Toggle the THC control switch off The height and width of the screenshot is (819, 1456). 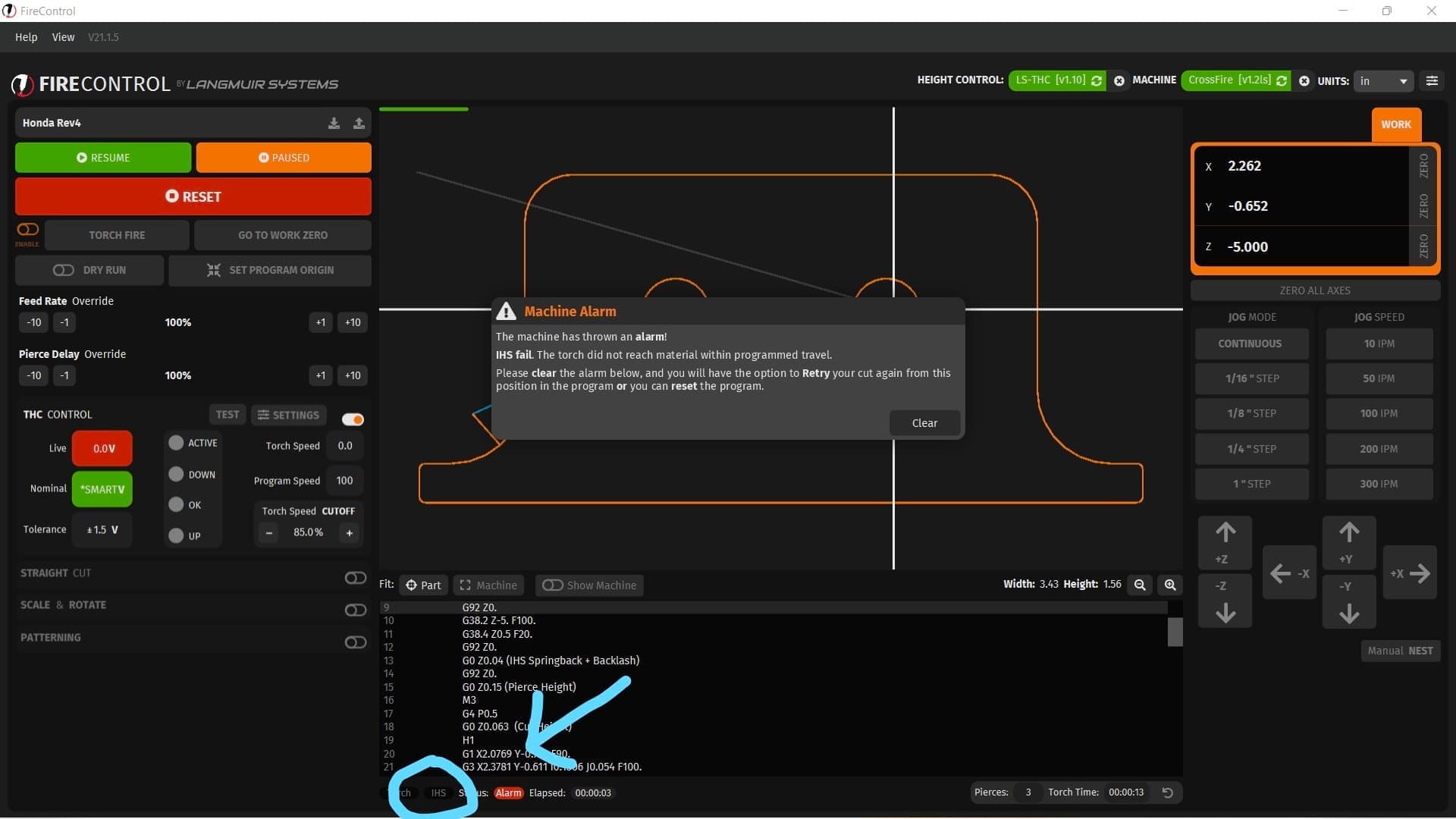[x=353, y=419]
